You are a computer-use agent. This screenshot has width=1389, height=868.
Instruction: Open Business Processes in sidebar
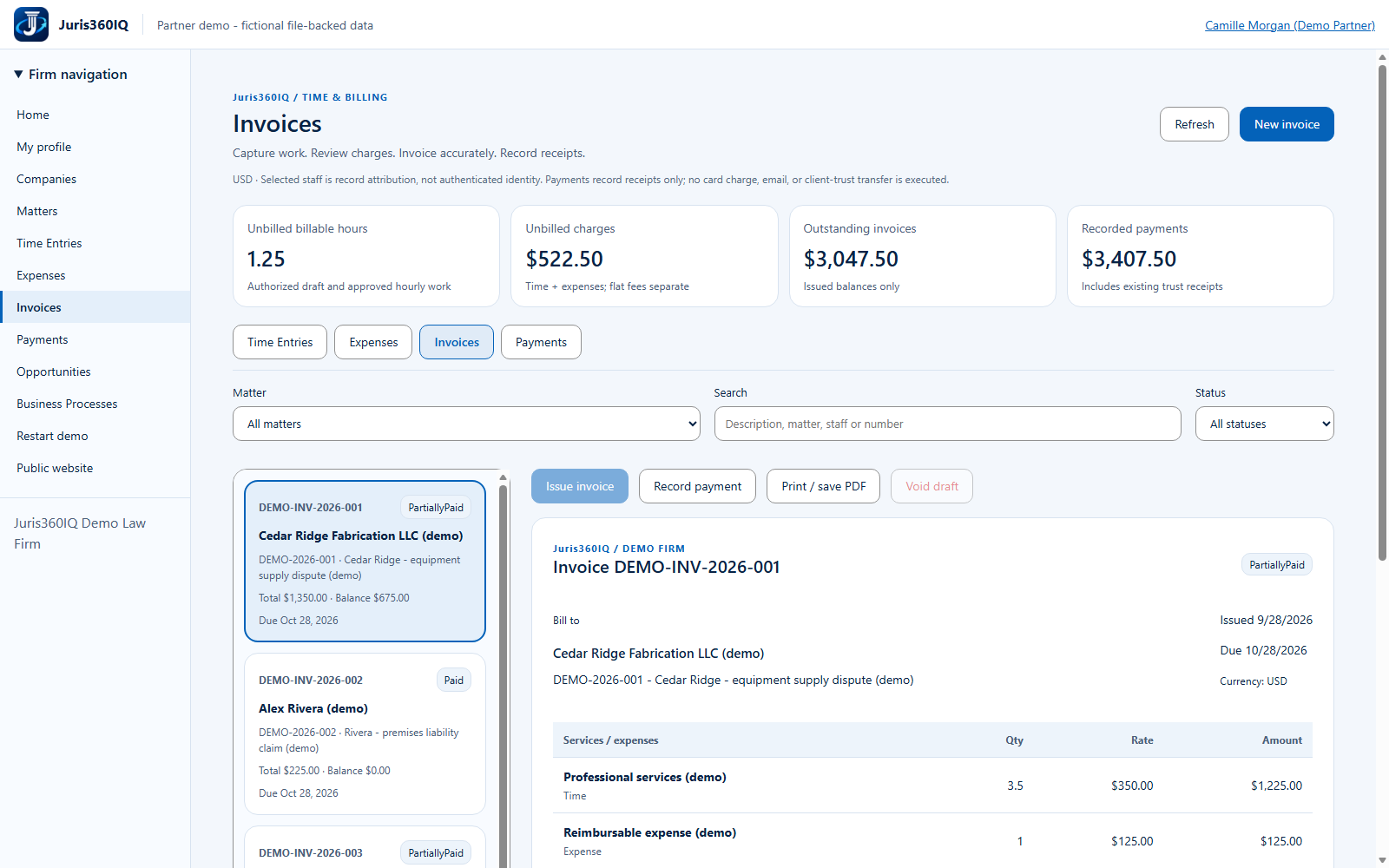tap(95, 404)
